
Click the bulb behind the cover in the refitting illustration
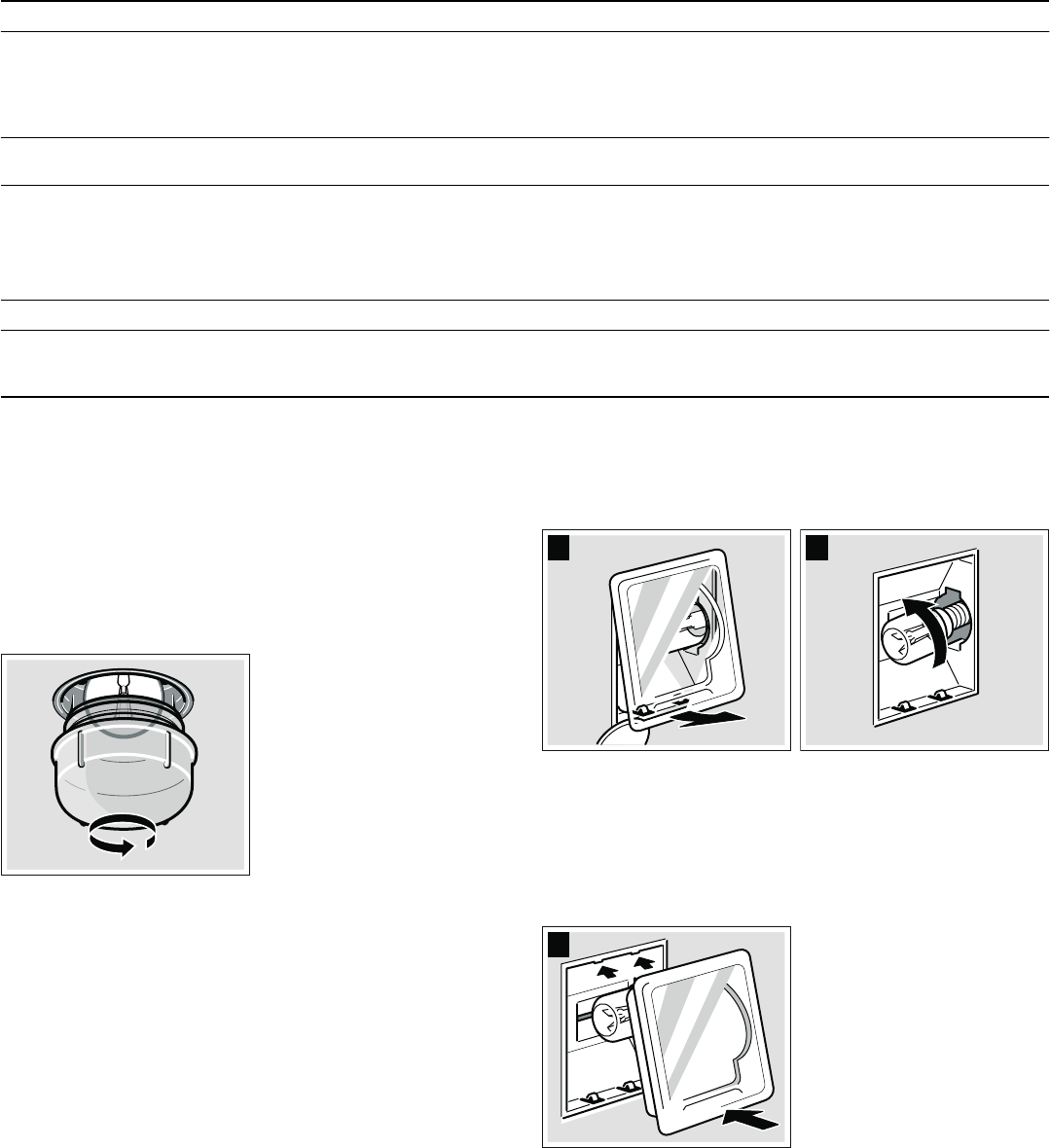click(613, 1017)
